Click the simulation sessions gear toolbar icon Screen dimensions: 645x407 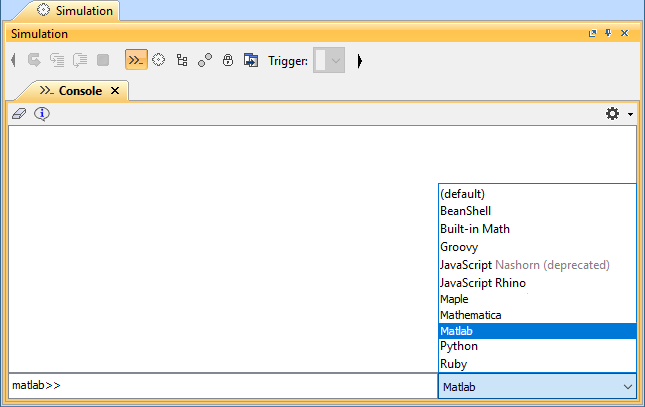158,60
